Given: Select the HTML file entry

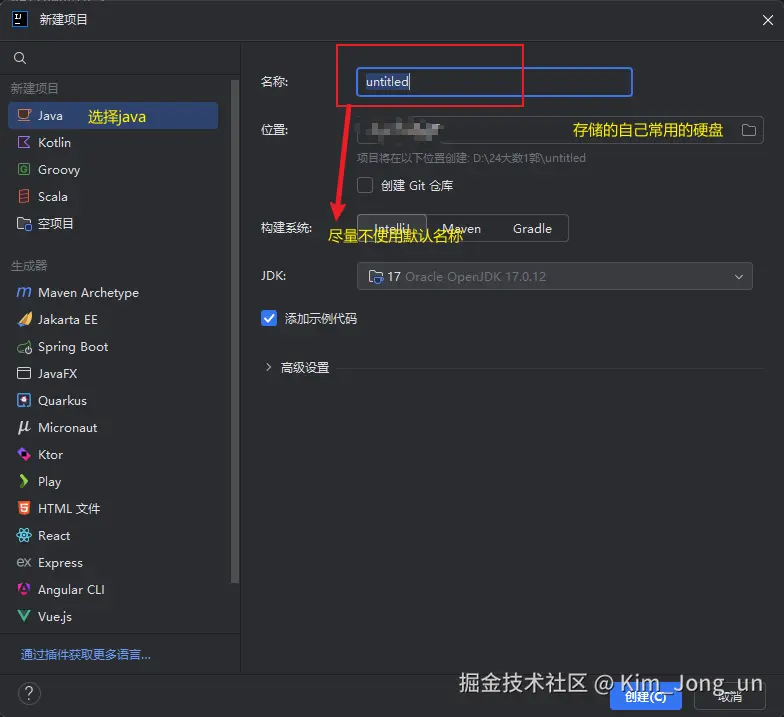Looking at the screenshot, I should click(113, 508).
